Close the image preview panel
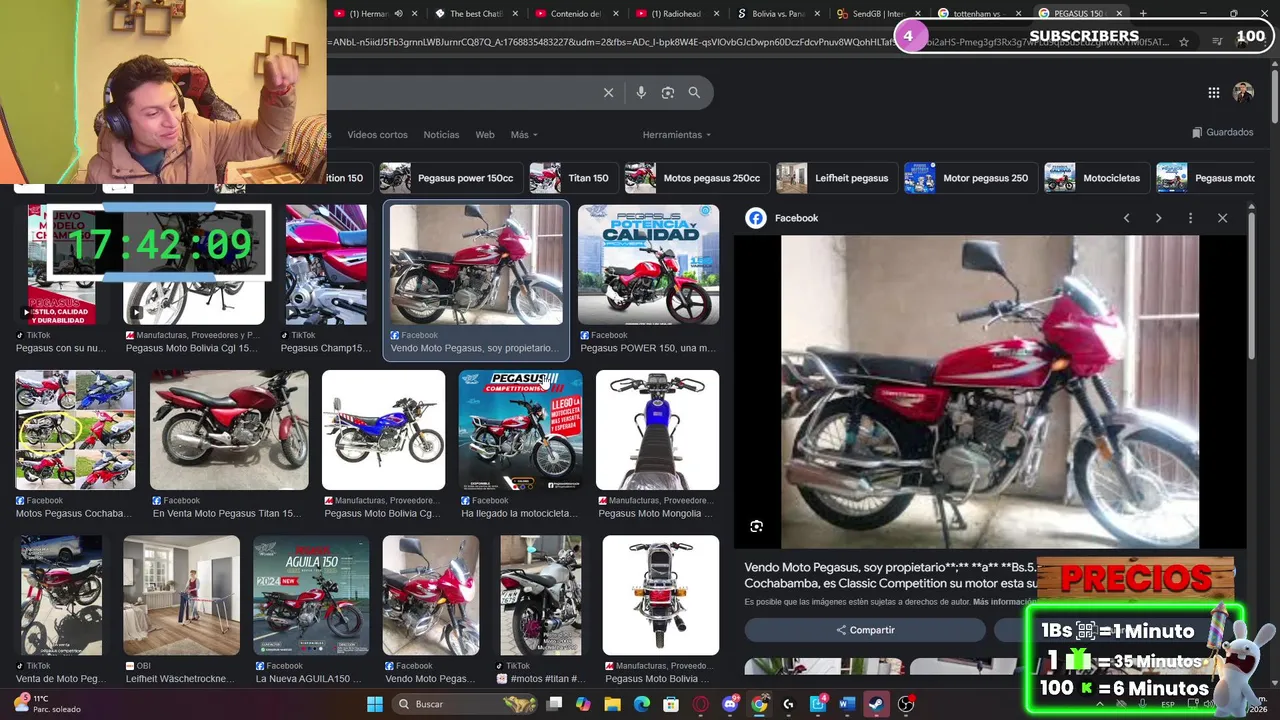Image resolution: width=1280 pixels, height=720 pixels. (1222, 218)
